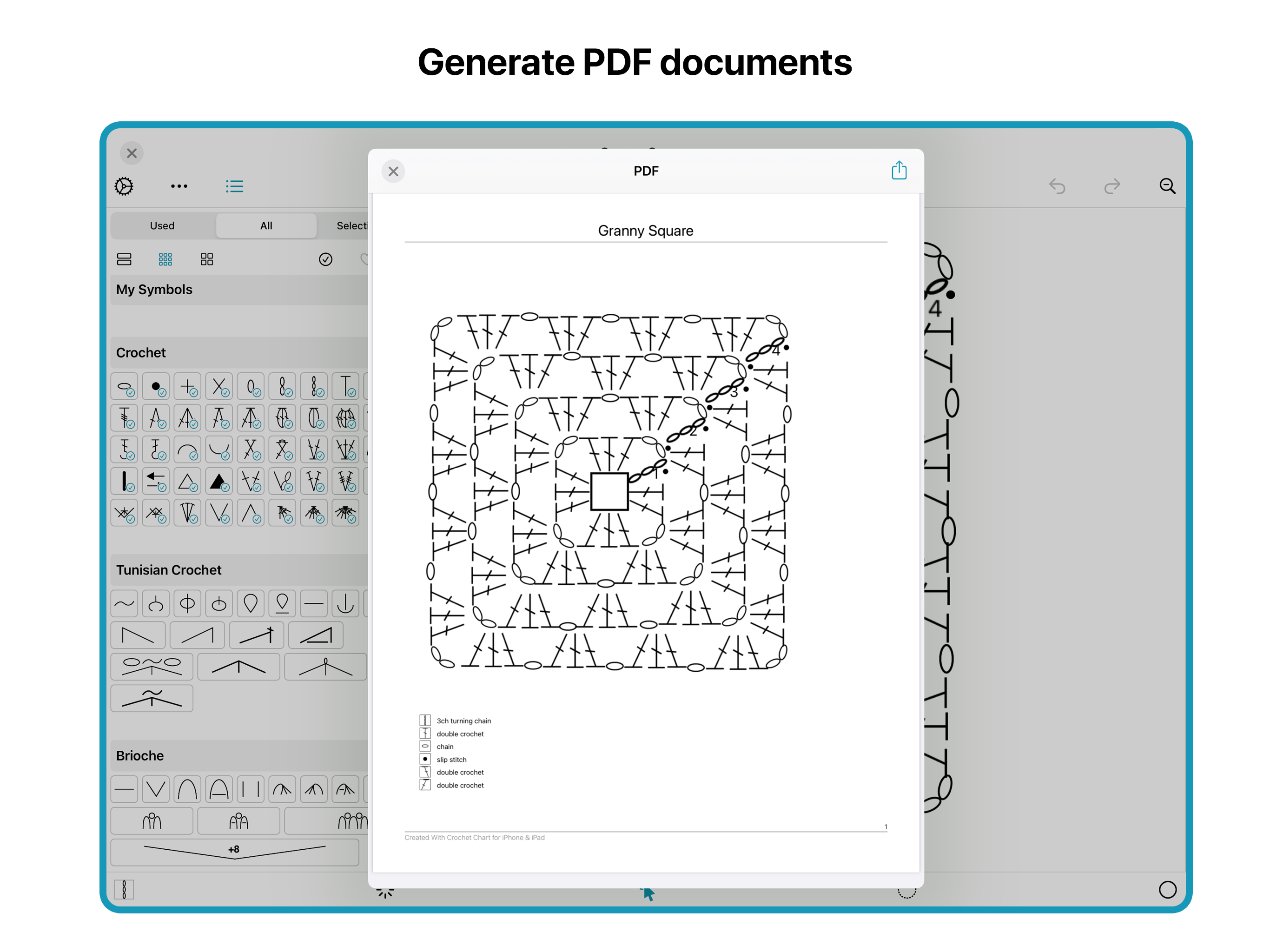Toggle the checkmark filter circle
Viewport: 1270px width, 952px height.
coord(325,259)
